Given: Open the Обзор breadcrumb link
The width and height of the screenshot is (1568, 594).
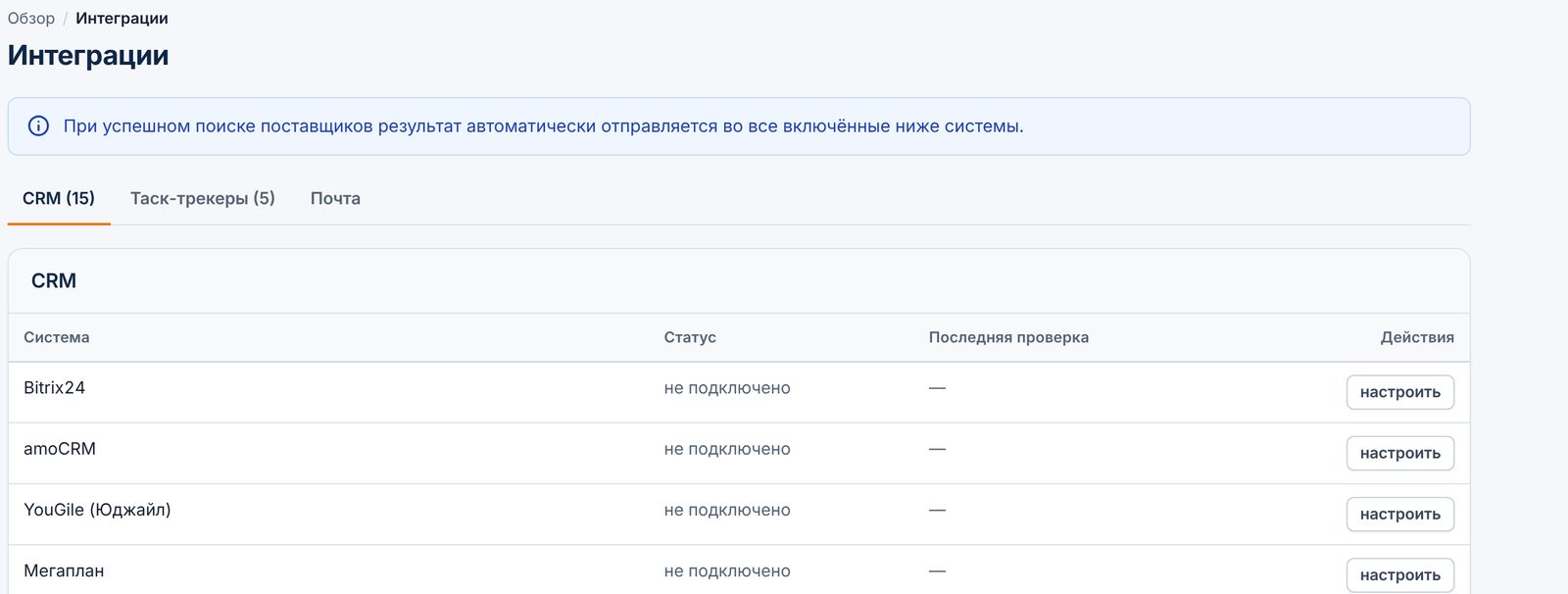Looking at the screenshot, I should point(31,19).
